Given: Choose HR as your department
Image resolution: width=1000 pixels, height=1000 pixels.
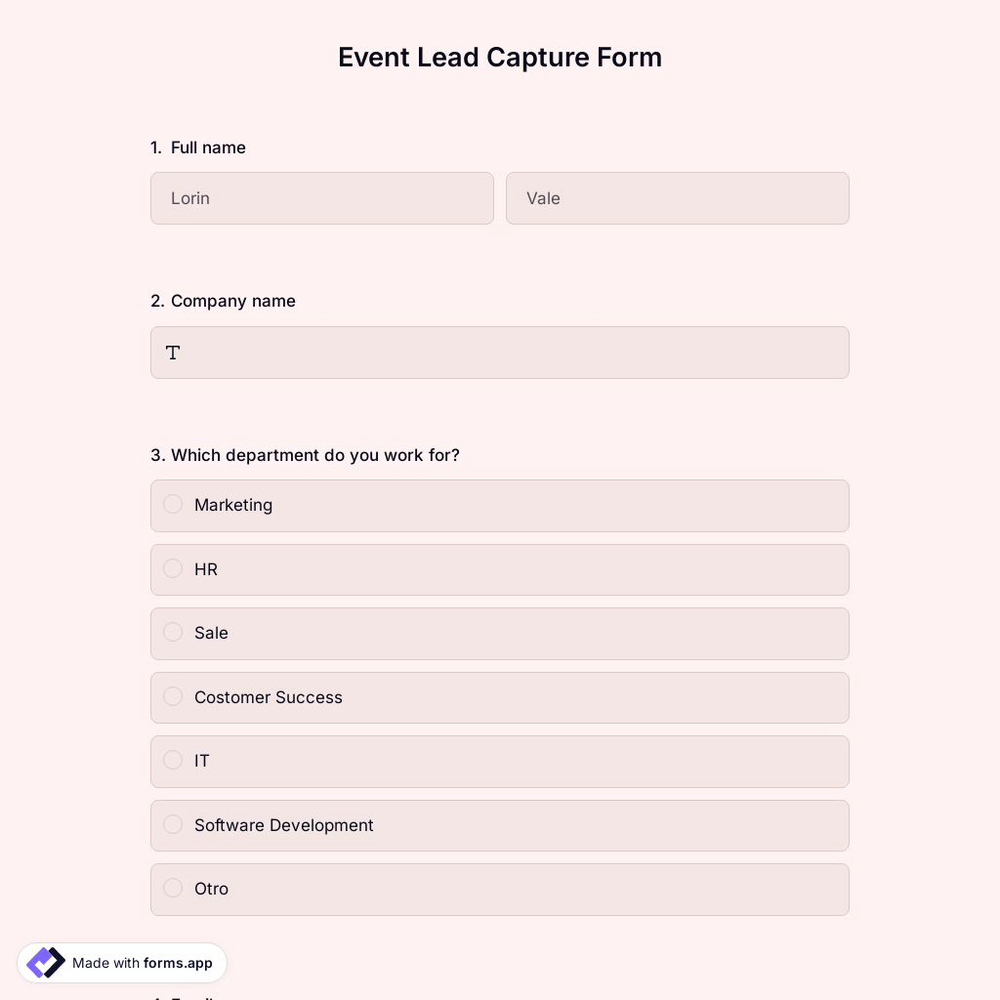Looking at the screenshot, I should (172, 568).
